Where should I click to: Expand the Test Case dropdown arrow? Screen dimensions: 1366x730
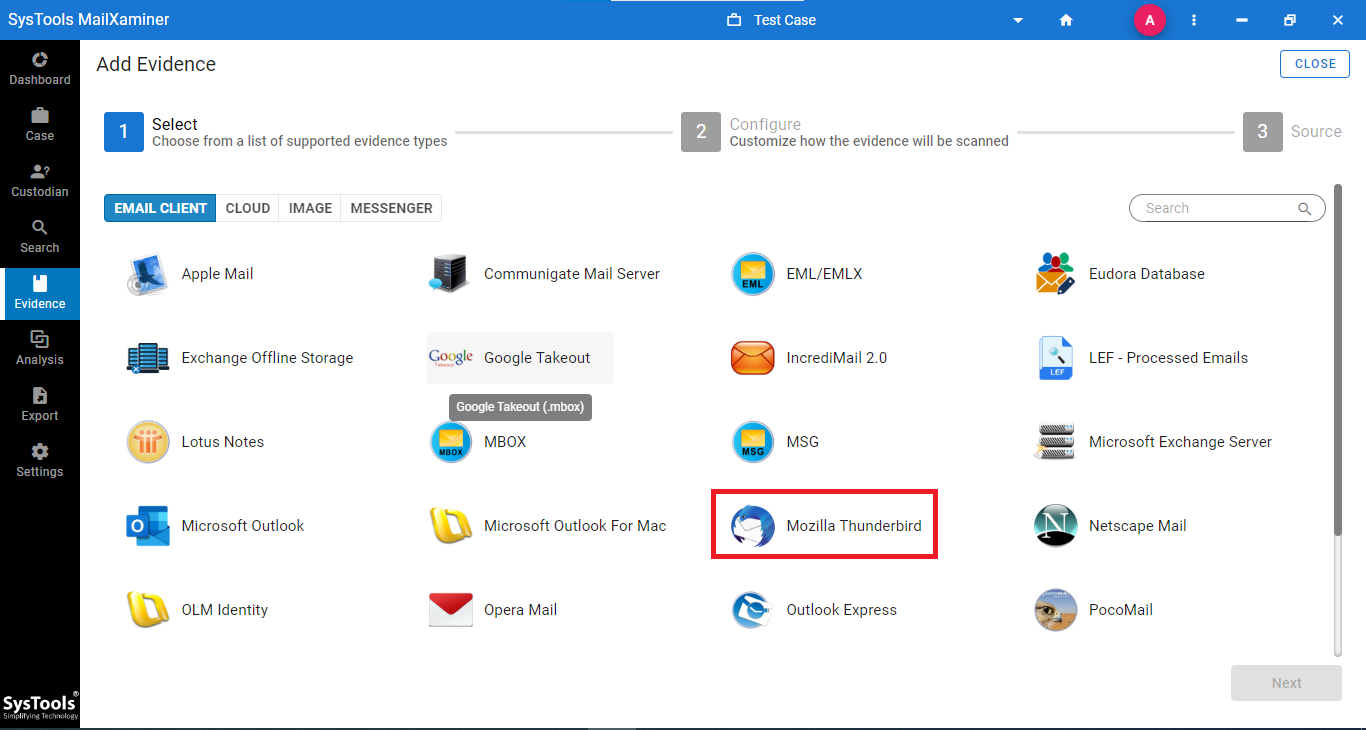(1018, 21)
